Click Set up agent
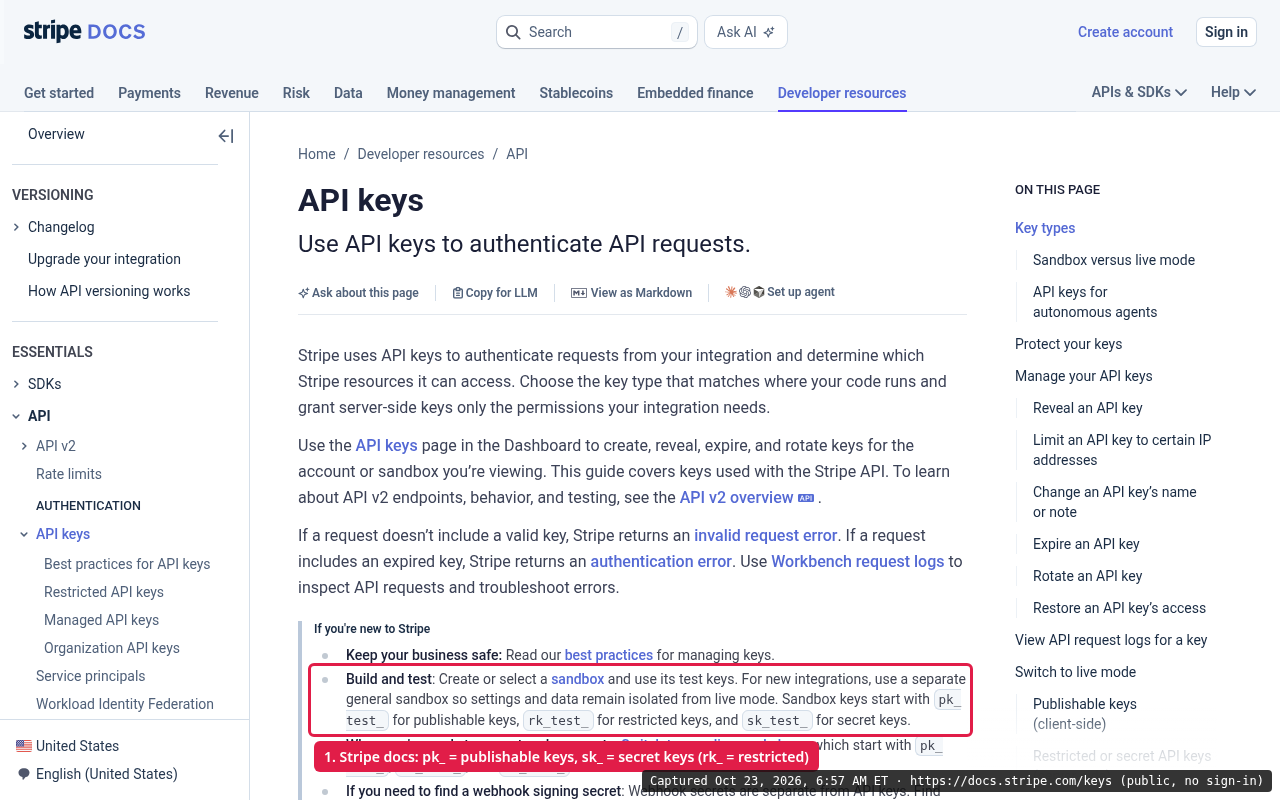The width and height of the screenshot is (1280, 800). 780,292
